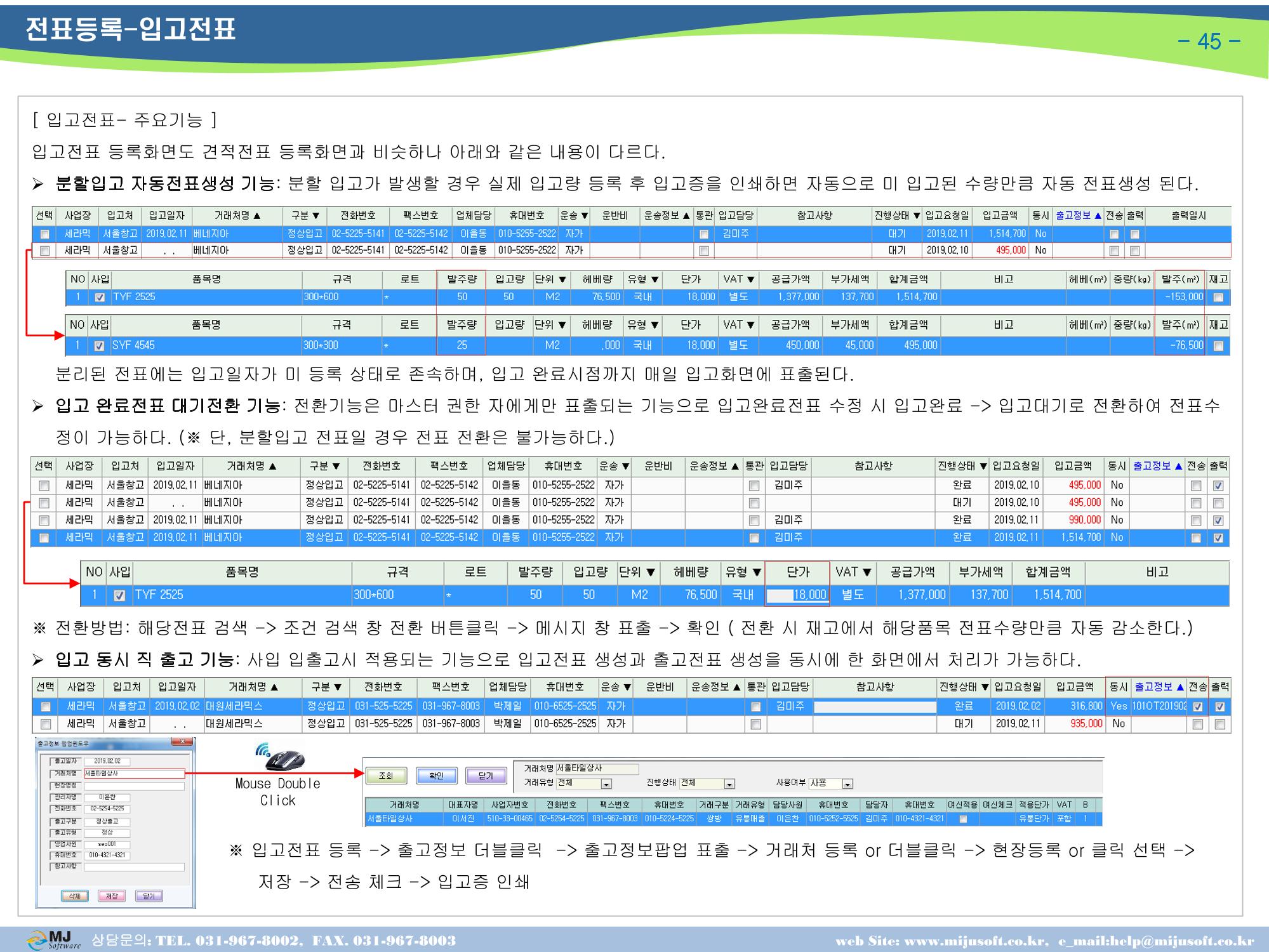
Task: Toggle 전송 checkbox on the 316,800 row
Action: point(1197,706)
